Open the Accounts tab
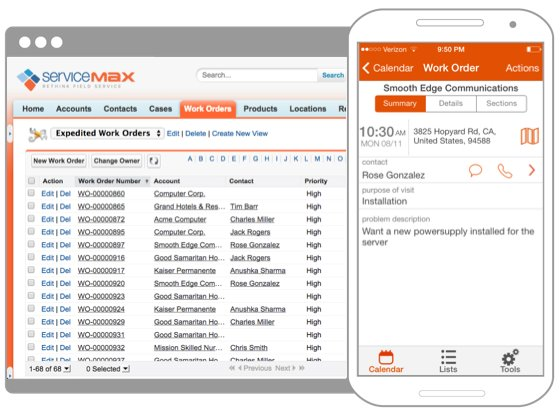This screenshot has height=420, width=560. (x=74, y=109)
